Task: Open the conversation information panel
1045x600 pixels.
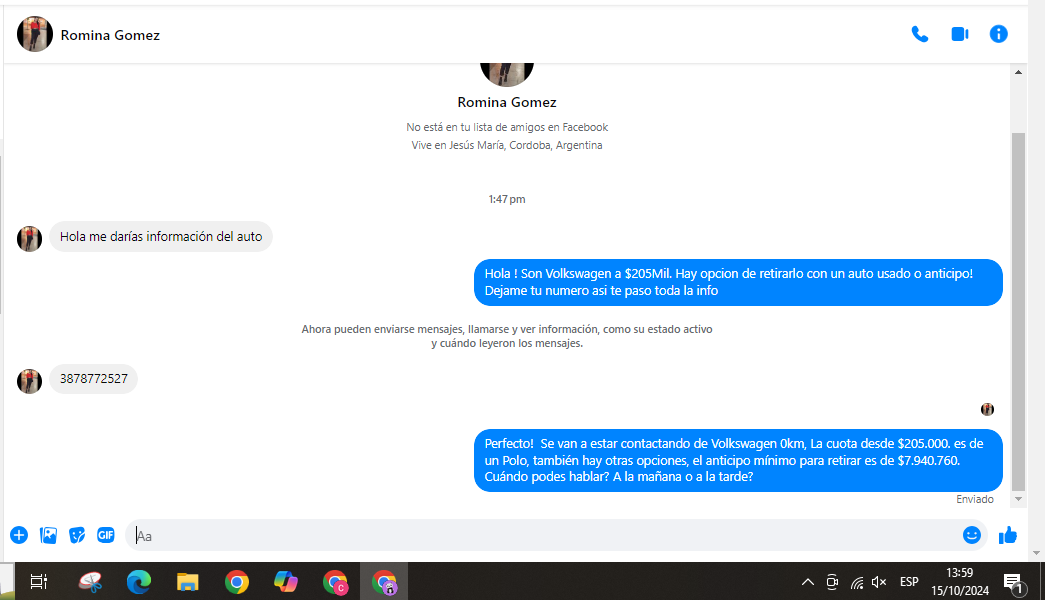Action: (x=998, y=34)
